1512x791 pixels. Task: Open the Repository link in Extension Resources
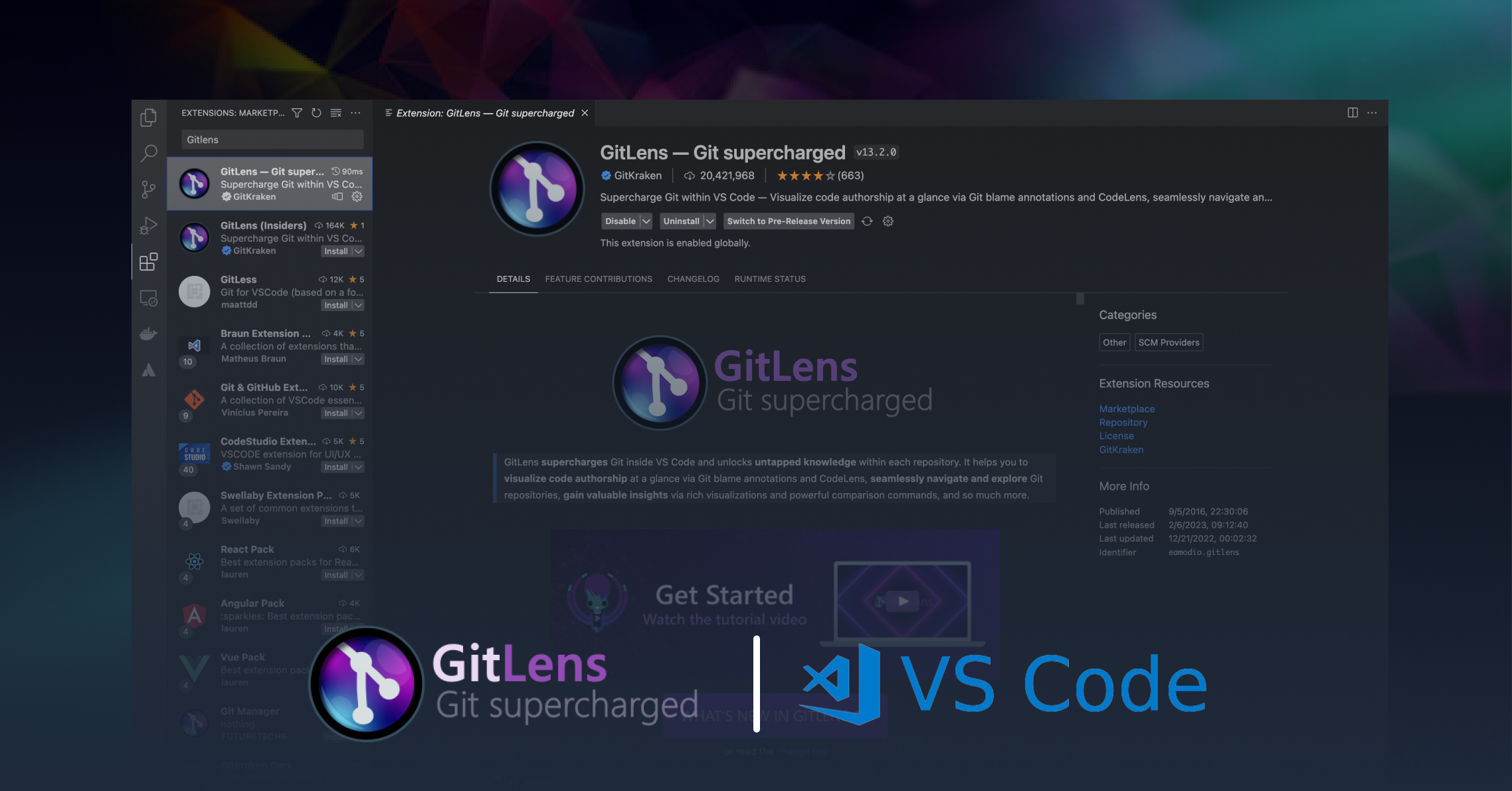[x=1123, y=421]
